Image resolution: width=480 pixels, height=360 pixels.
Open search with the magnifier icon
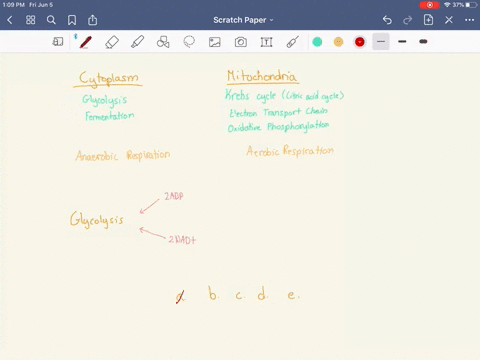tap(51, 20)
